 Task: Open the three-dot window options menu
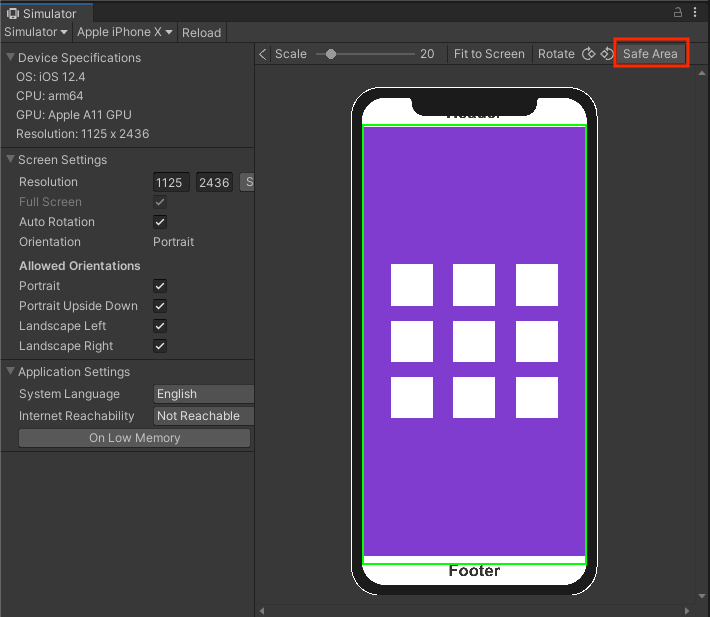(695, 12)
